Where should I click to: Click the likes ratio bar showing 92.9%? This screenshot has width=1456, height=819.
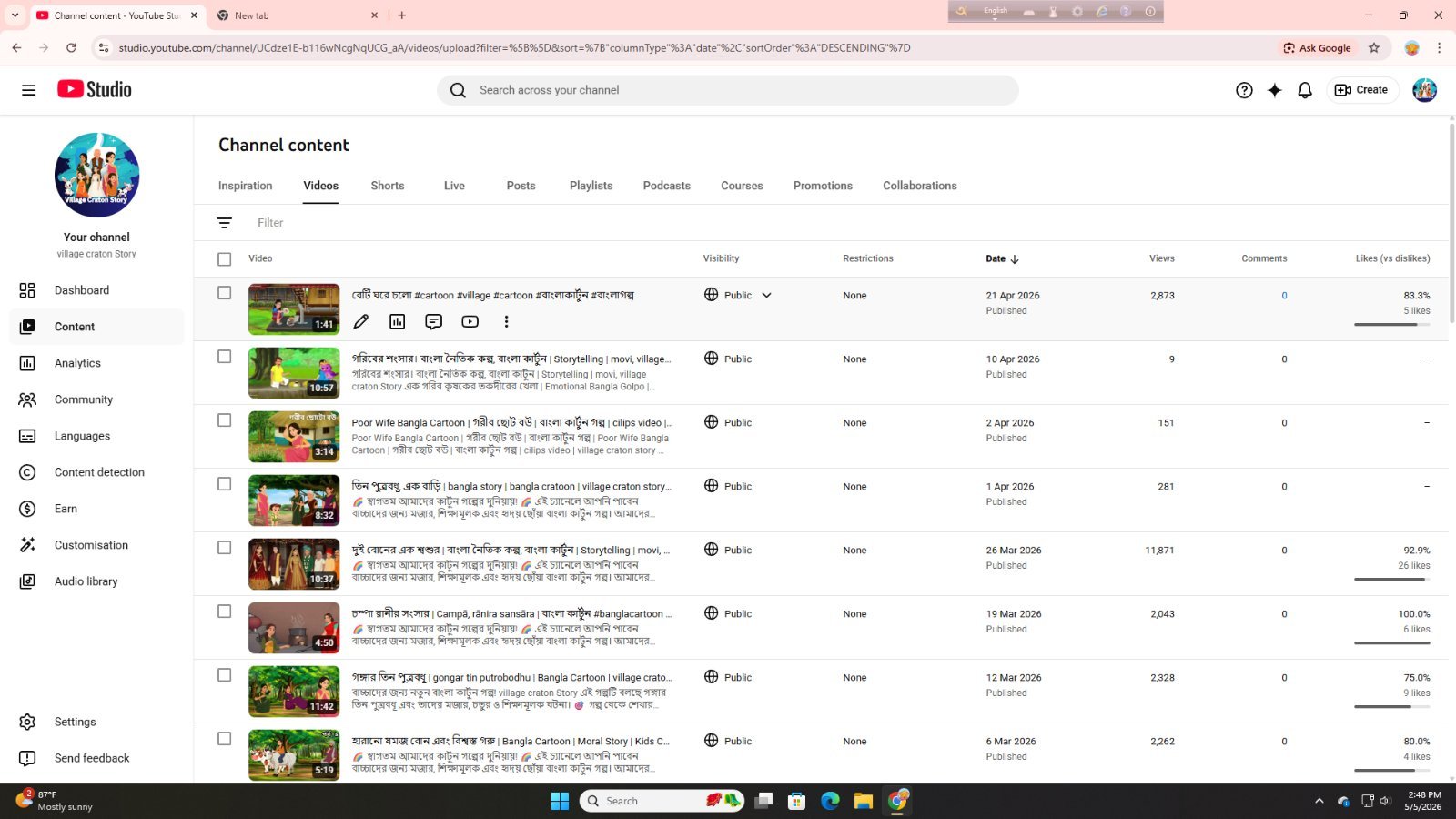[x=1391, y=580]
